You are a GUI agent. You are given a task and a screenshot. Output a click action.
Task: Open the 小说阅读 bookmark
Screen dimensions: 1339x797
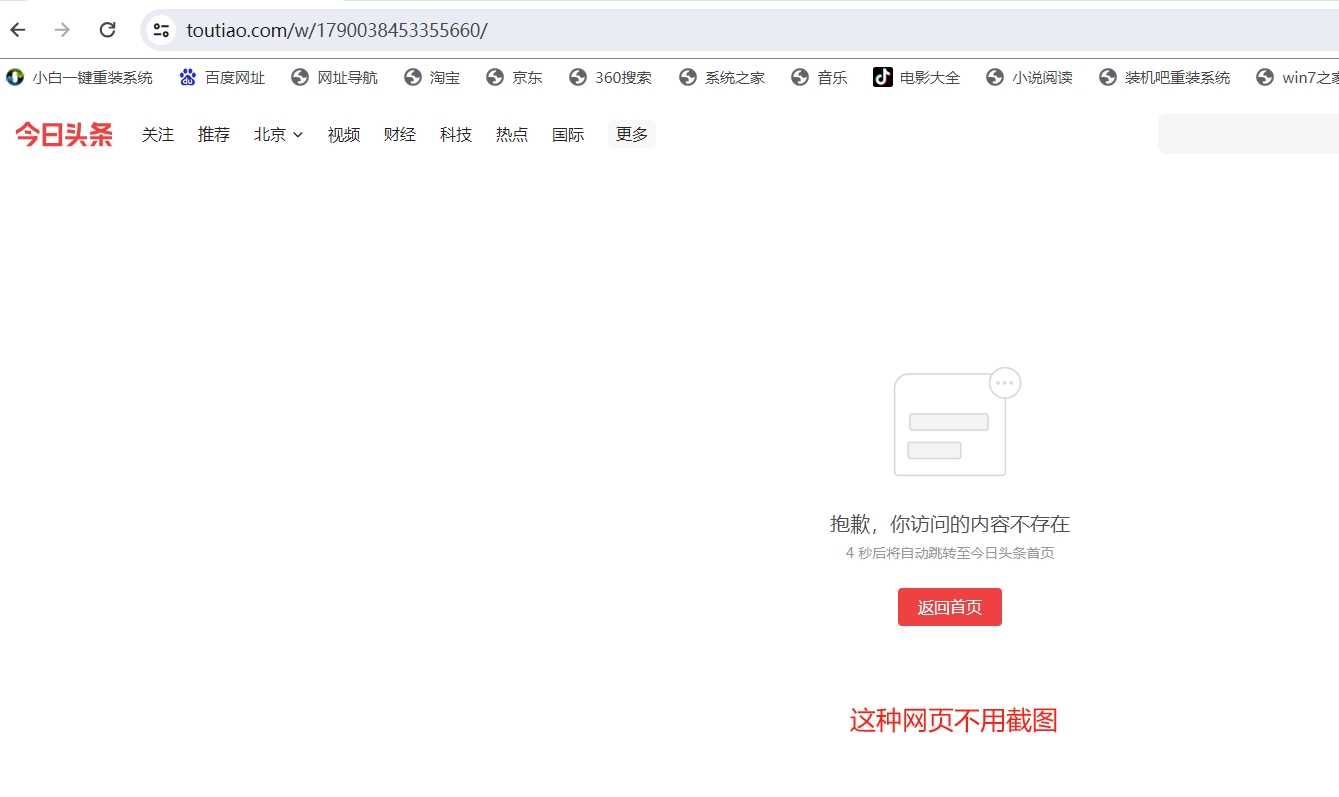click(x=1030, y=77)
